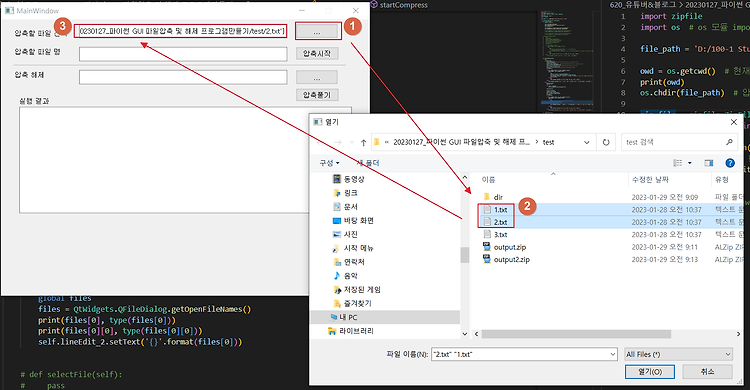Close the 열기 dialog with the X
The height and width of the screenshot is (390, 750).
(x=734, y=123)
